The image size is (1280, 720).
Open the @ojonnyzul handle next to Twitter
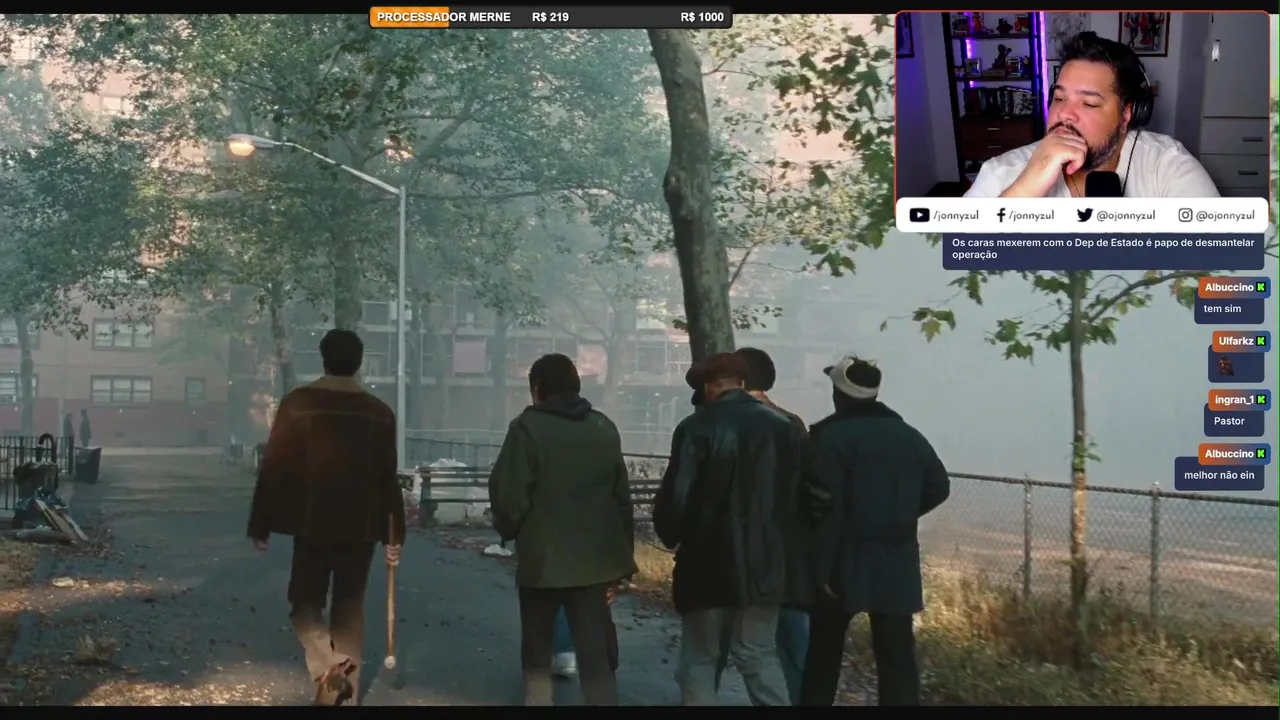pyautogui.click(x=1125, y=215)
